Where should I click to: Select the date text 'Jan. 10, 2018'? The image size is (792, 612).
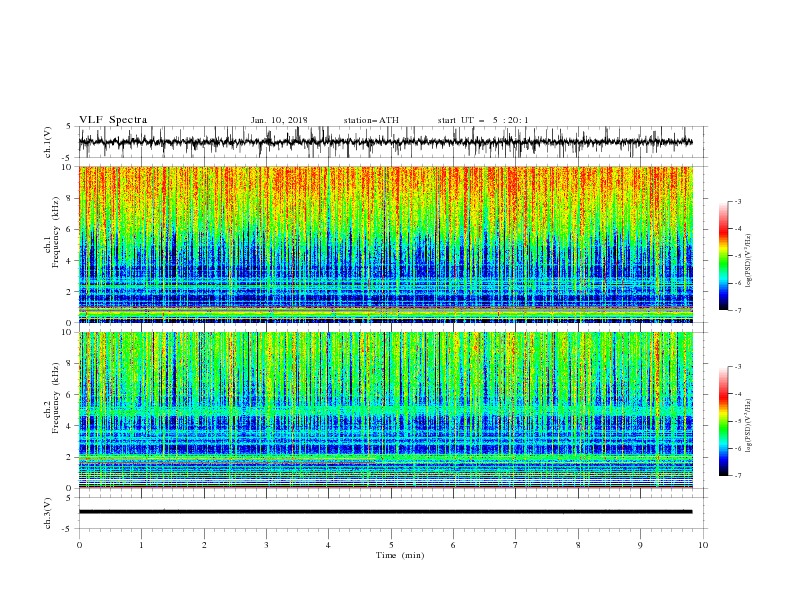coord(279,120)
